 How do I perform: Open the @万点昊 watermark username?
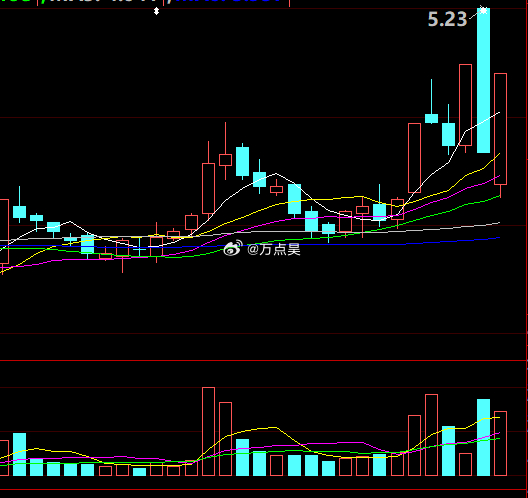(273, 250)
